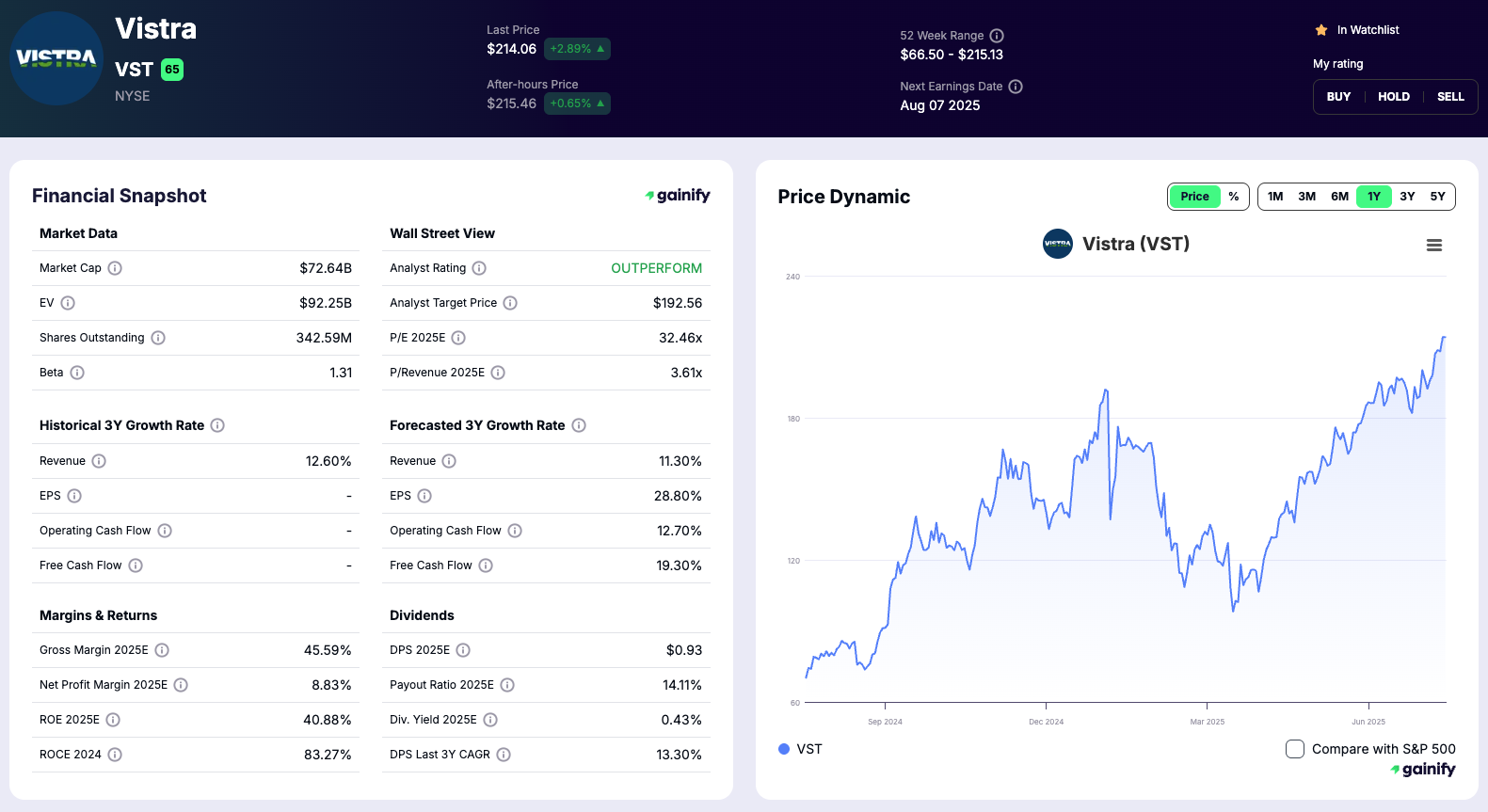Rate the stock as HOLD

[x=1394, y=97]
